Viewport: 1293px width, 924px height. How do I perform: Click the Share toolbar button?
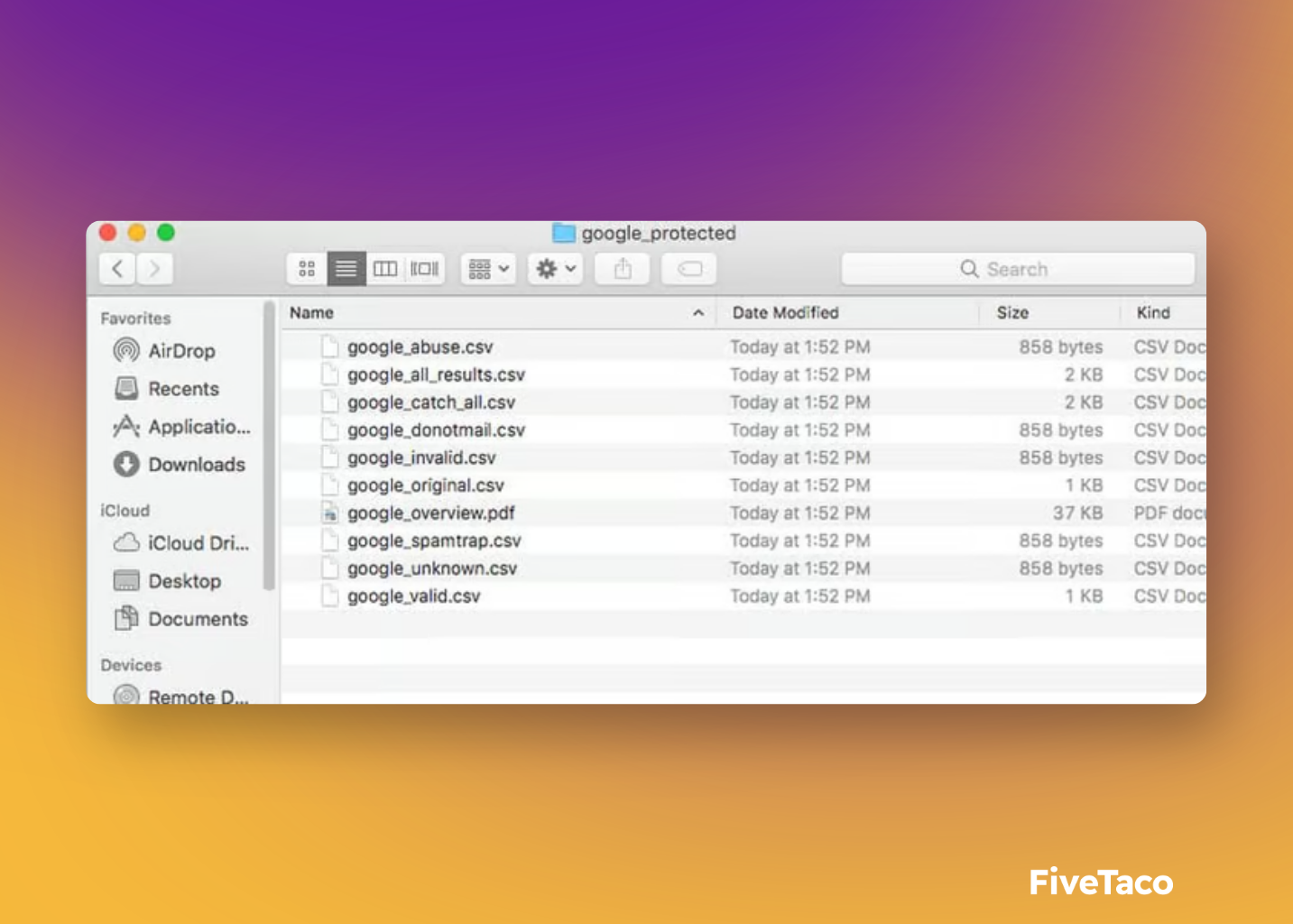(x=623, y=268)
